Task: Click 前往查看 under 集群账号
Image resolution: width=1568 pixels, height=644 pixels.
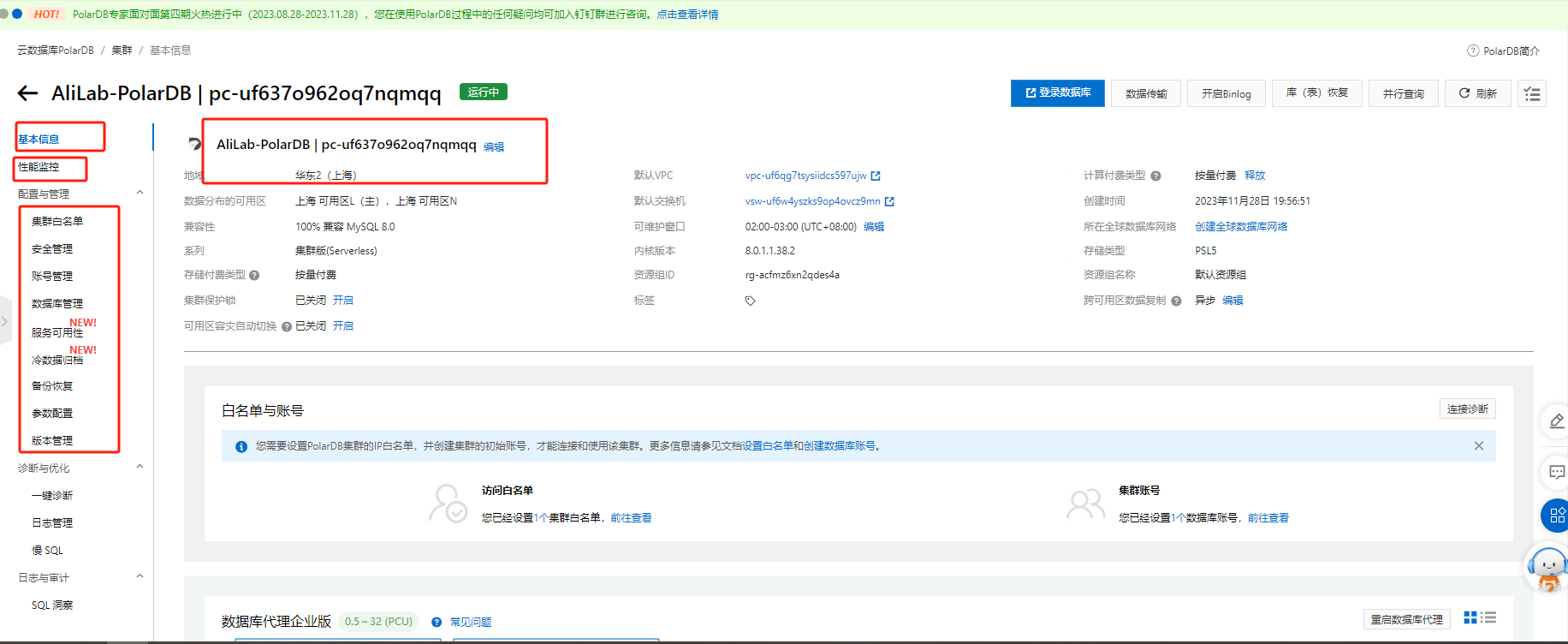Action: click(1268, 518)
